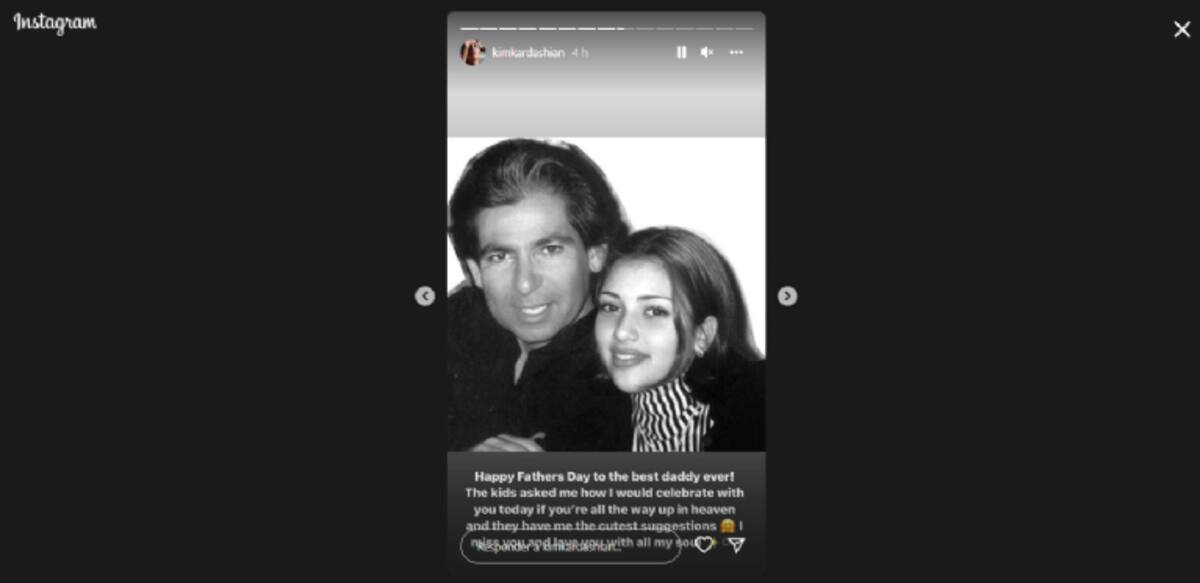Close the story viewer
This screenshot has height=583, width=1200.
tap(1182, 29)
